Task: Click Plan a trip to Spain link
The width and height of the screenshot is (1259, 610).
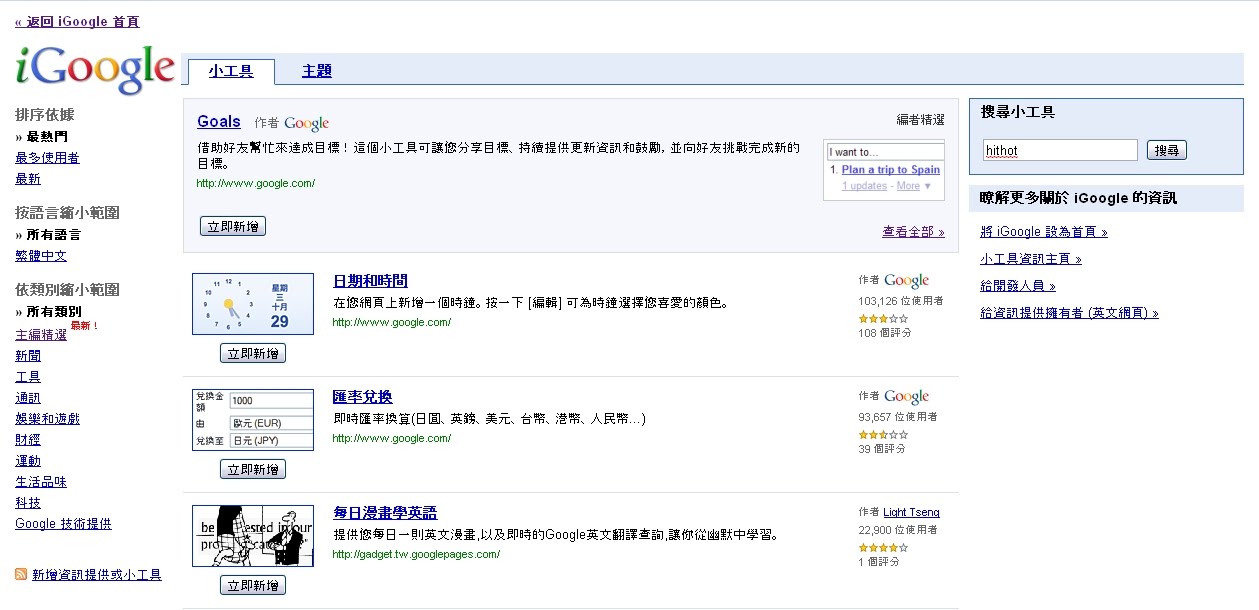Action: (891, 170)
